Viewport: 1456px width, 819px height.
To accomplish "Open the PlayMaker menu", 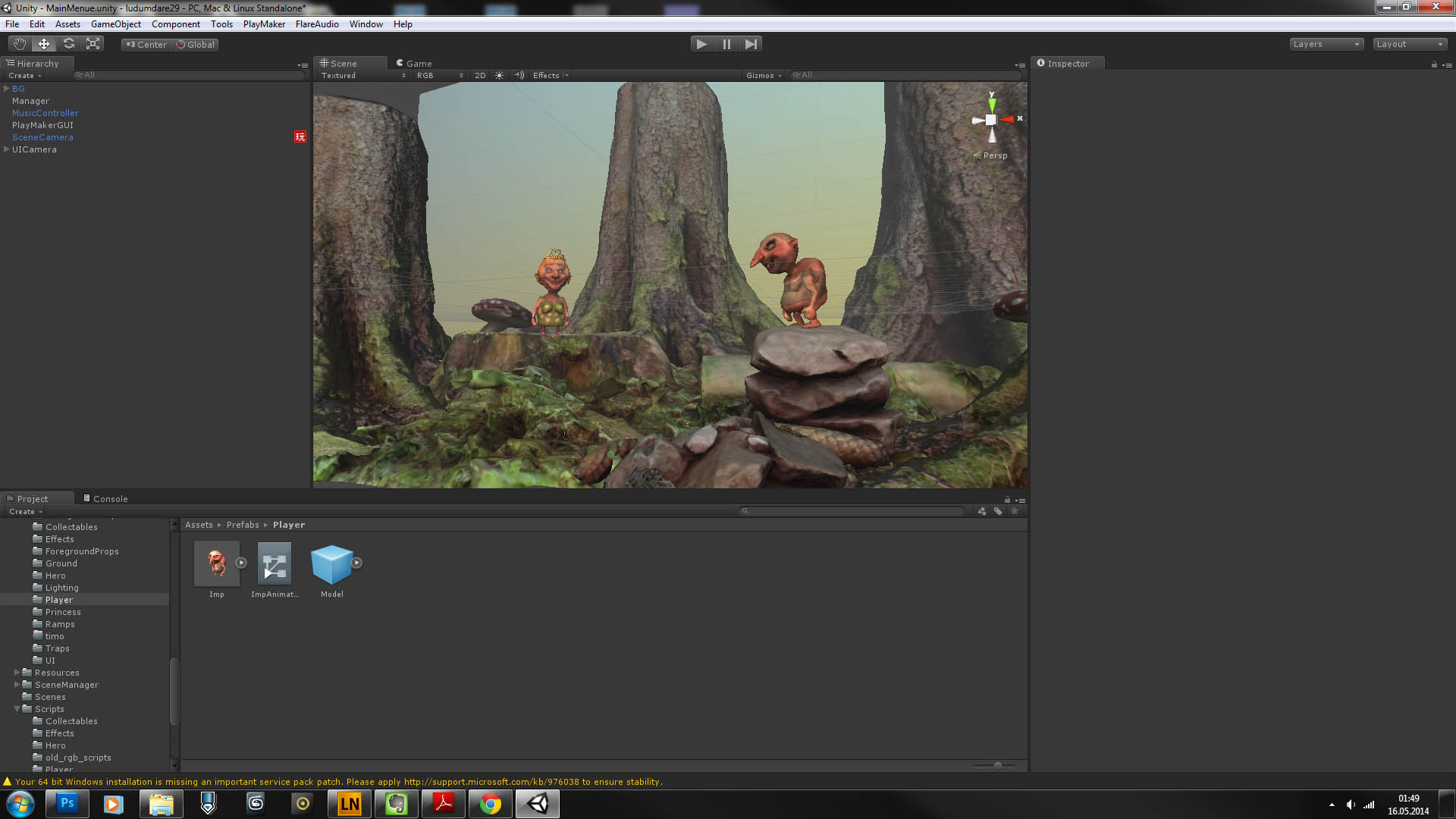I will click(264, 24).
